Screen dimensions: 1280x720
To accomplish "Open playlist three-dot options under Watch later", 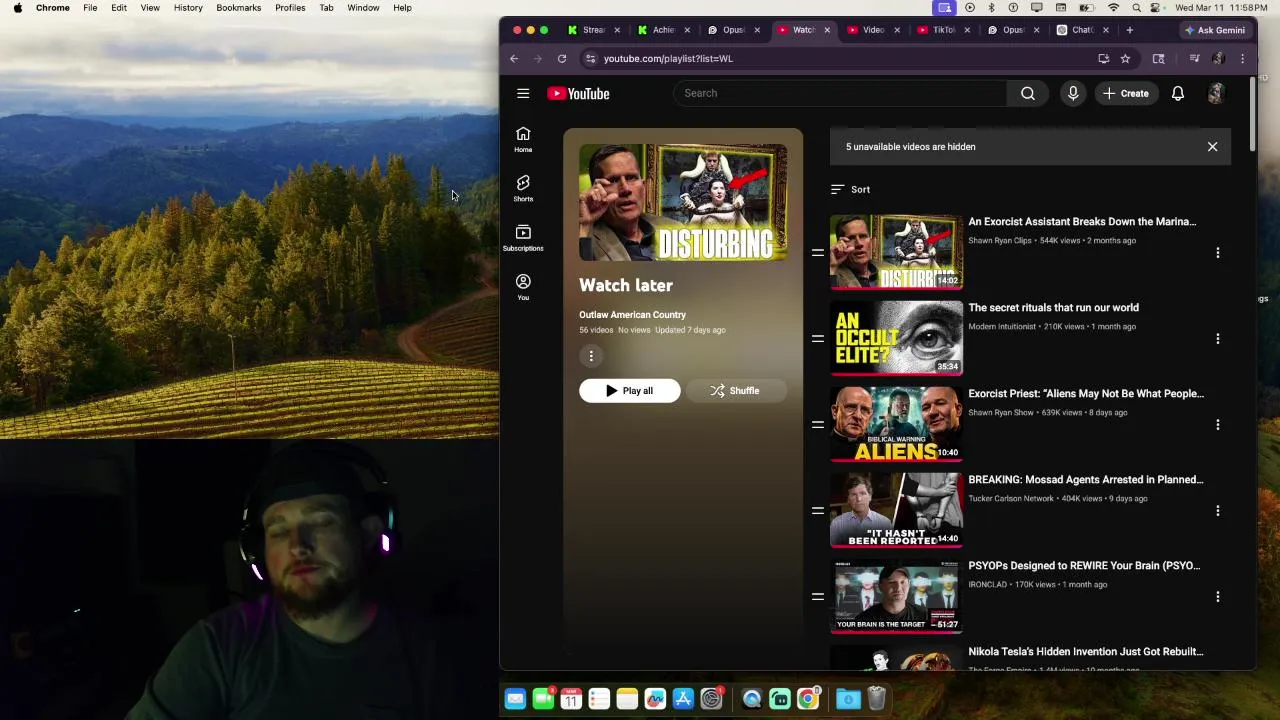I will tap(591, 356).
